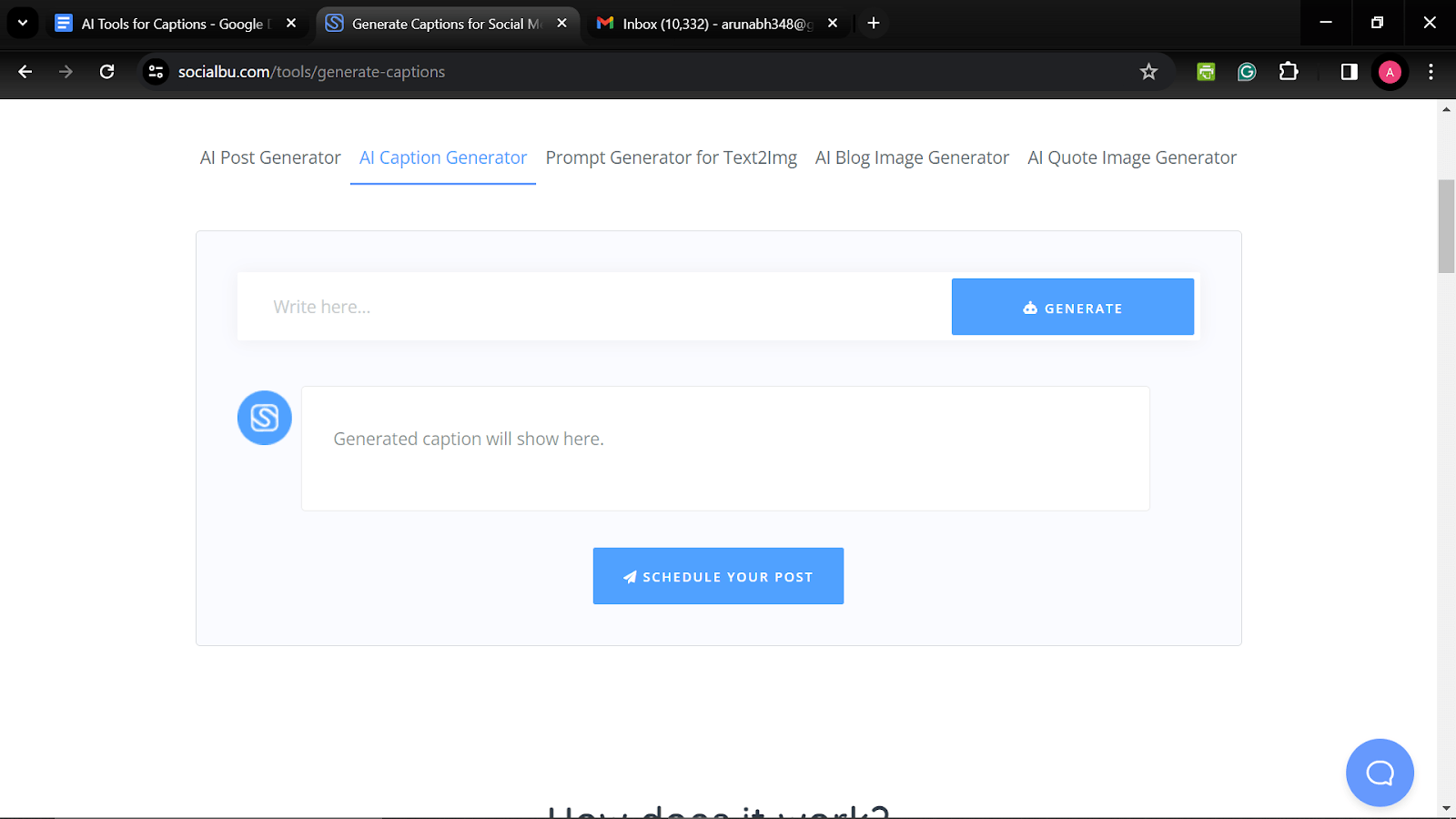Click the SocialBu logo beside the caption box
Screen dimensions: 1456x819
[263, 418]
